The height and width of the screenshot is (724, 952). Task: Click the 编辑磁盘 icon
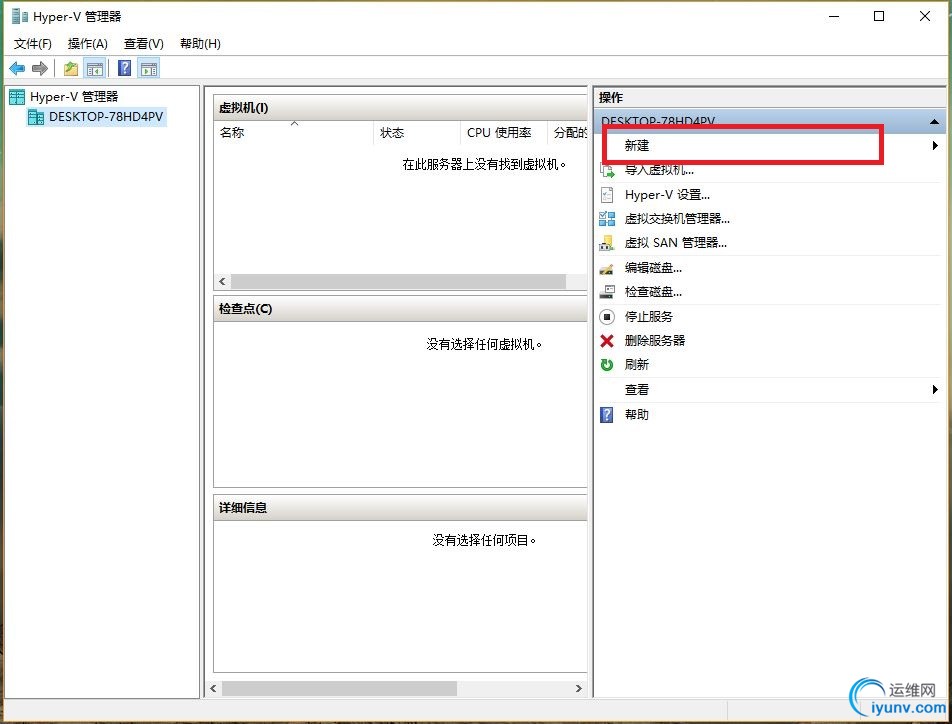point(607,268)
